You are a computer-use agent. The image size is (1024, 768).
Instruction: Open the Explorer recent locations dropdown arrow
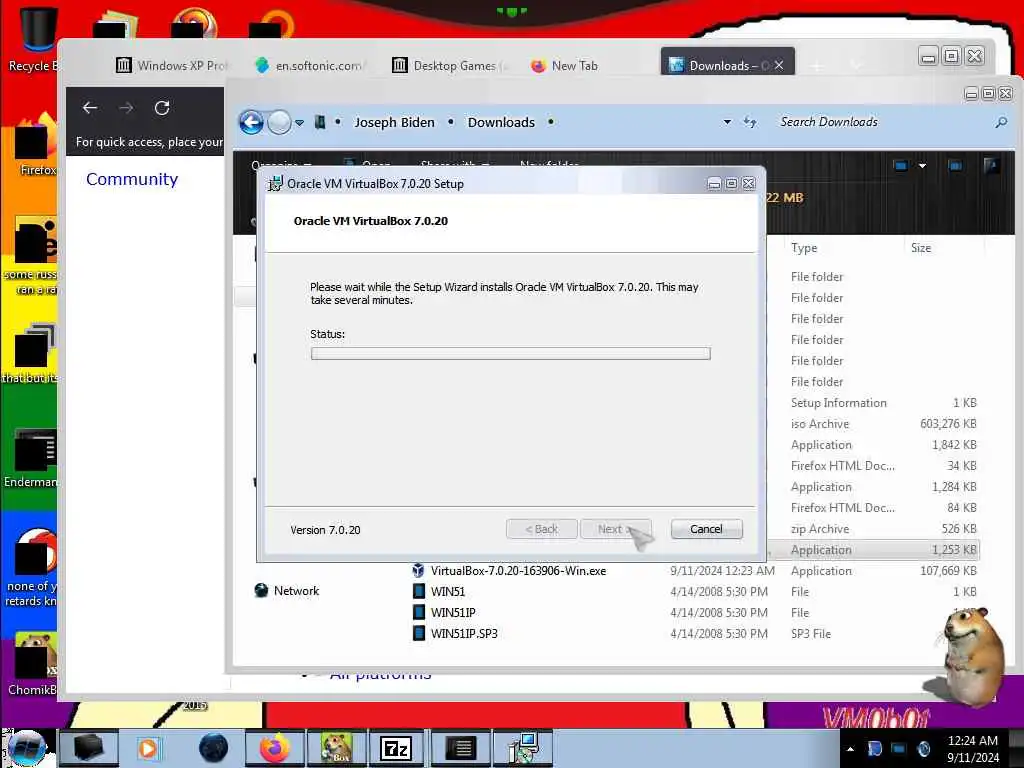pyautogui.click(x=299, y=122)
